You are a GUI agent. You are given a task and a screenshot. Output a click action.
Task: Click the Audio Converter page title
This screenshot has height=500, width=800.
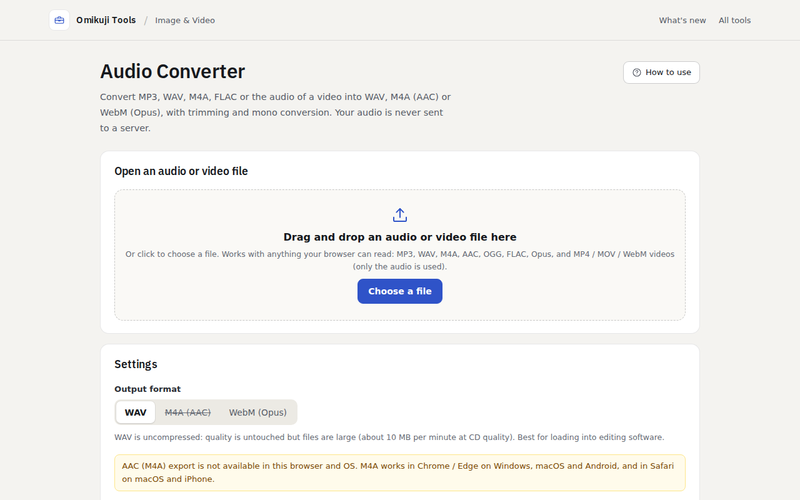pos(172,71)
